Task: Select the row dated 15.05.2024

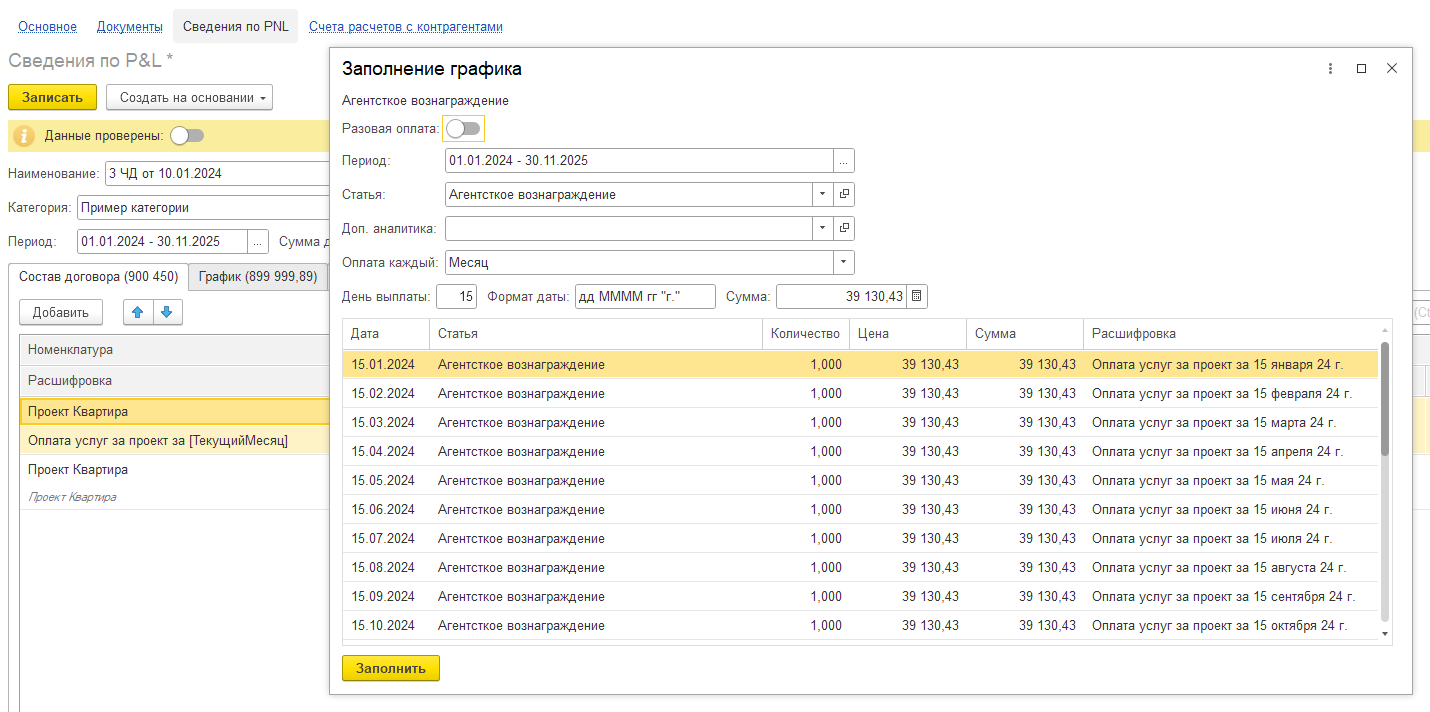Action: point(860,480)
